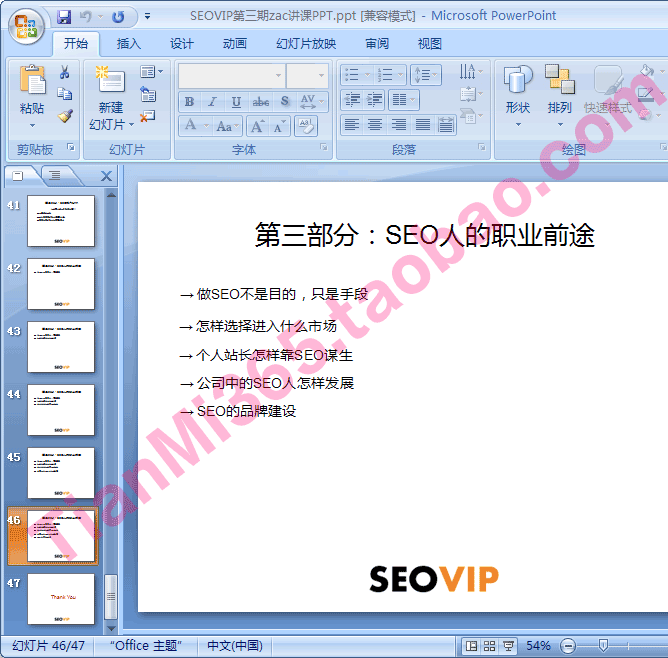Image resolution: width=668 pixels, height=658 pixels.
Task: Toggle Center text alignment
Action: click(375, 126)
